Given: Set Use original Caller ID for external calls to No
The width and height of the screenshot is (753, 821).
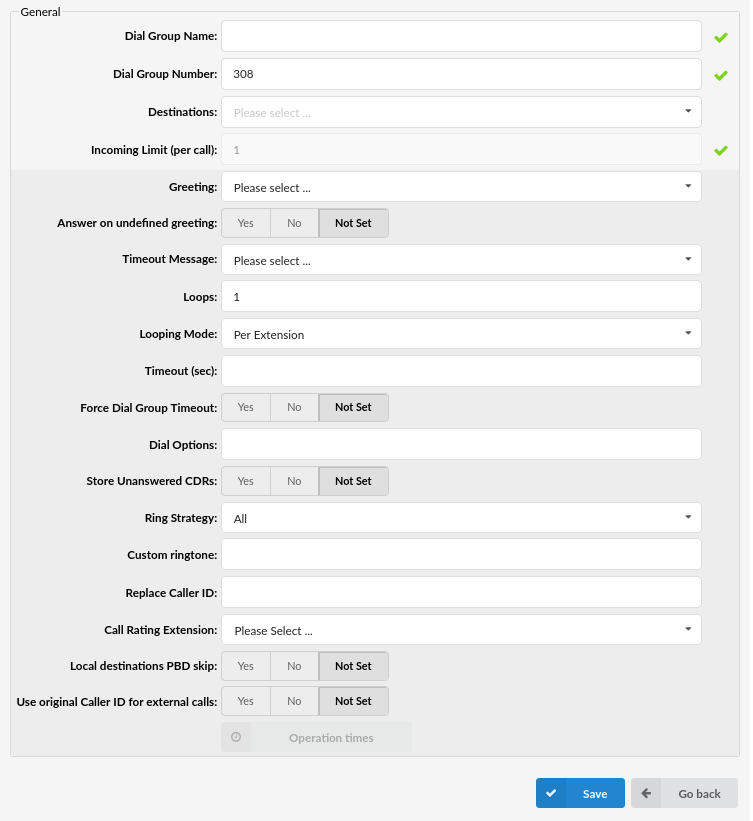Looking at the screenshot, I should [x=294, y=701].
